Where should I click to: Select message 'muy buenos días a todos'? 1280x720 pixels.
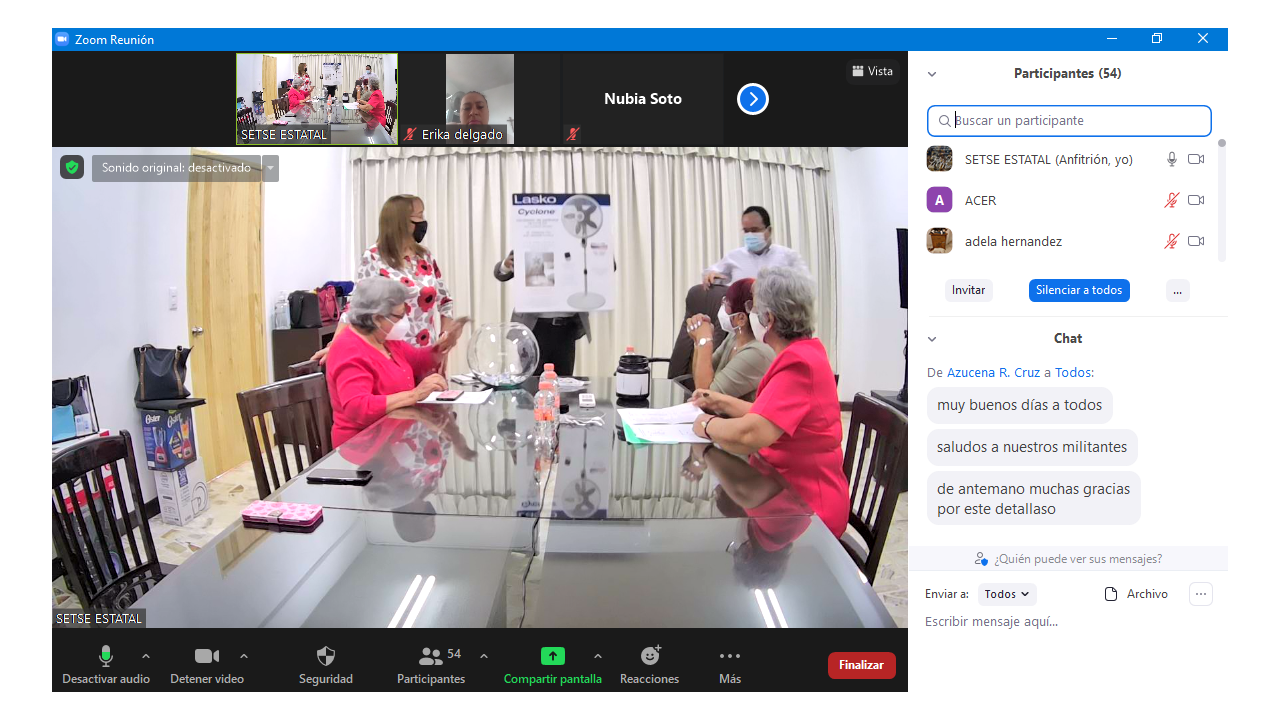click(1020, 405)
